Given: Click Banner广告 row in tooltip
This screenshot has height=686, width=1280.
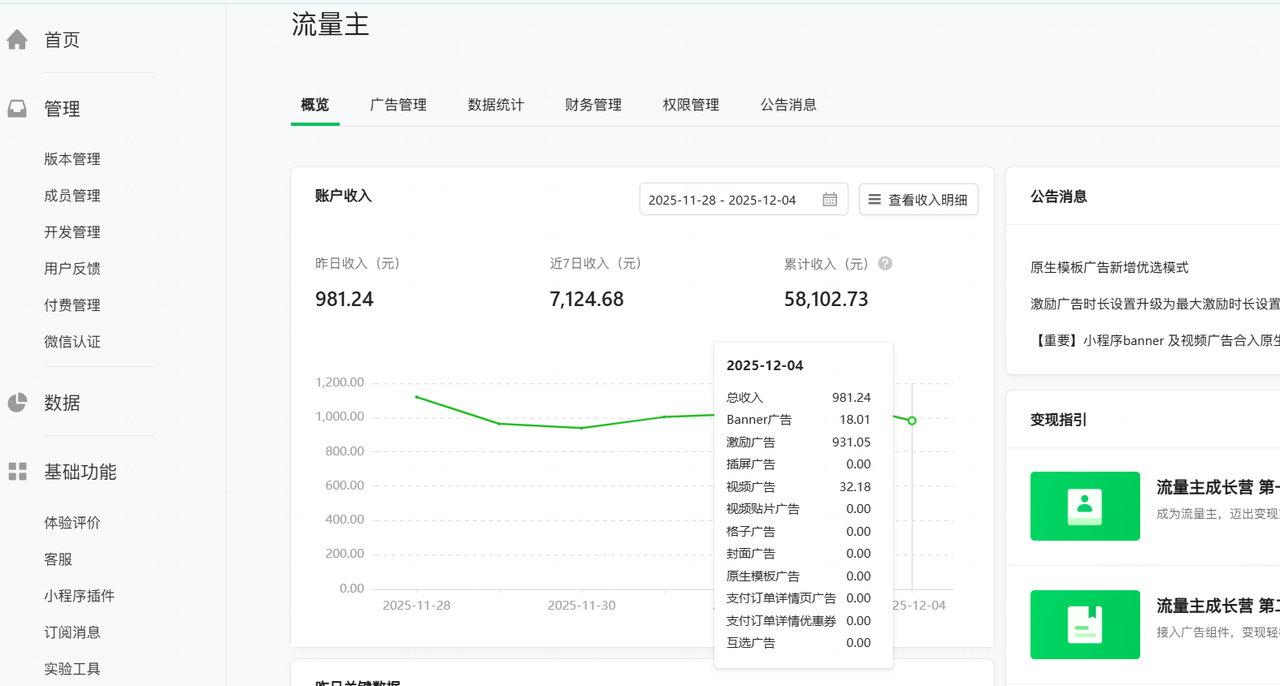Looking at the screenshot, I should point(798,420).
